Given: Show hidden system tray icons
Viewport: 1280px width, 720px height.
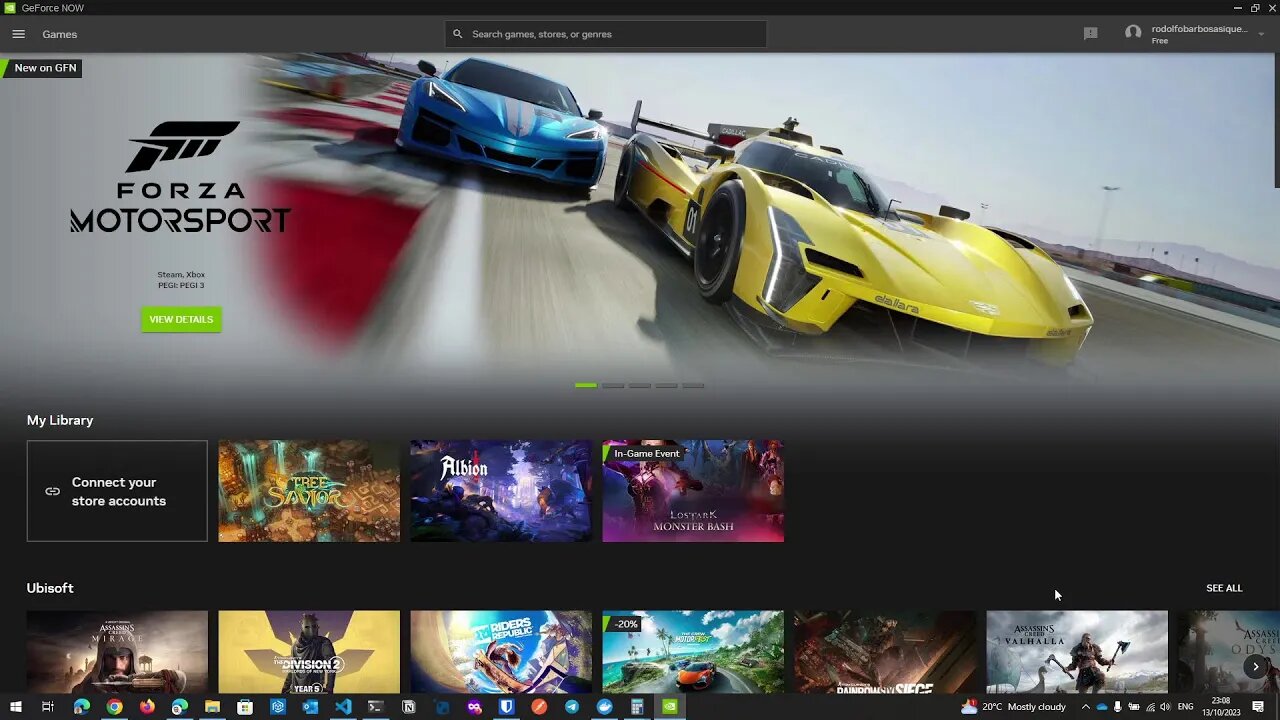Looking at the screenshot, I should tap(1085, 706).
